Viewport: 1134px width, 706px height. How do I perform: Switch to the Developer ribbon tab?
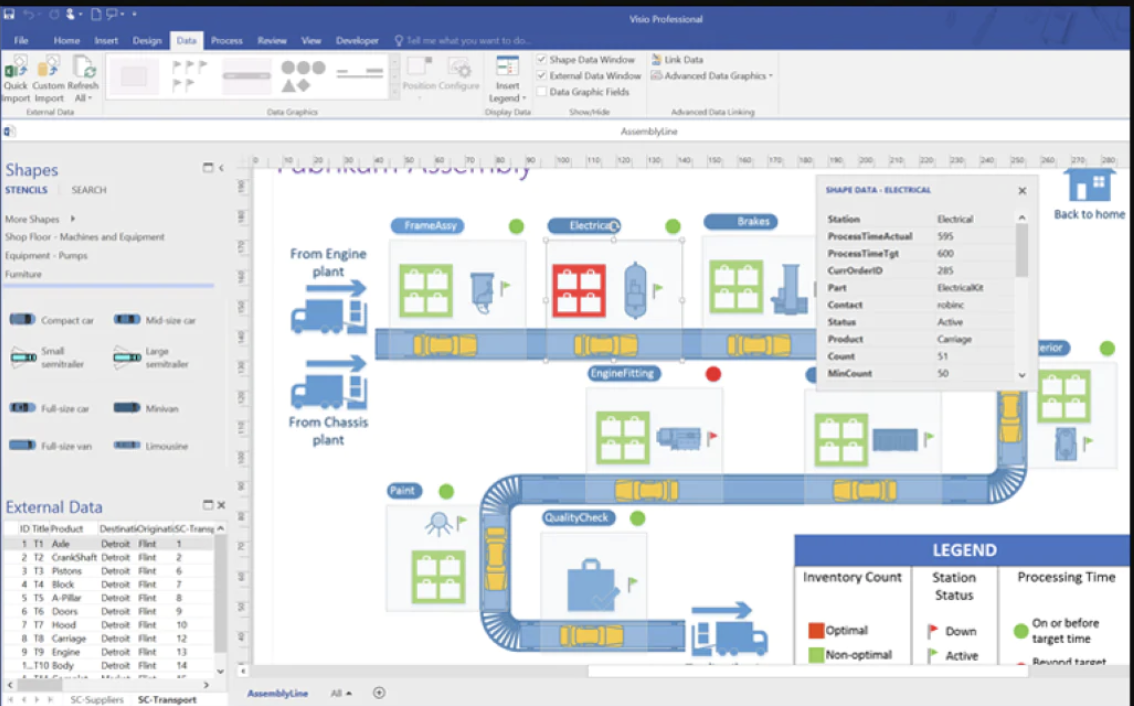click(357, 41)
